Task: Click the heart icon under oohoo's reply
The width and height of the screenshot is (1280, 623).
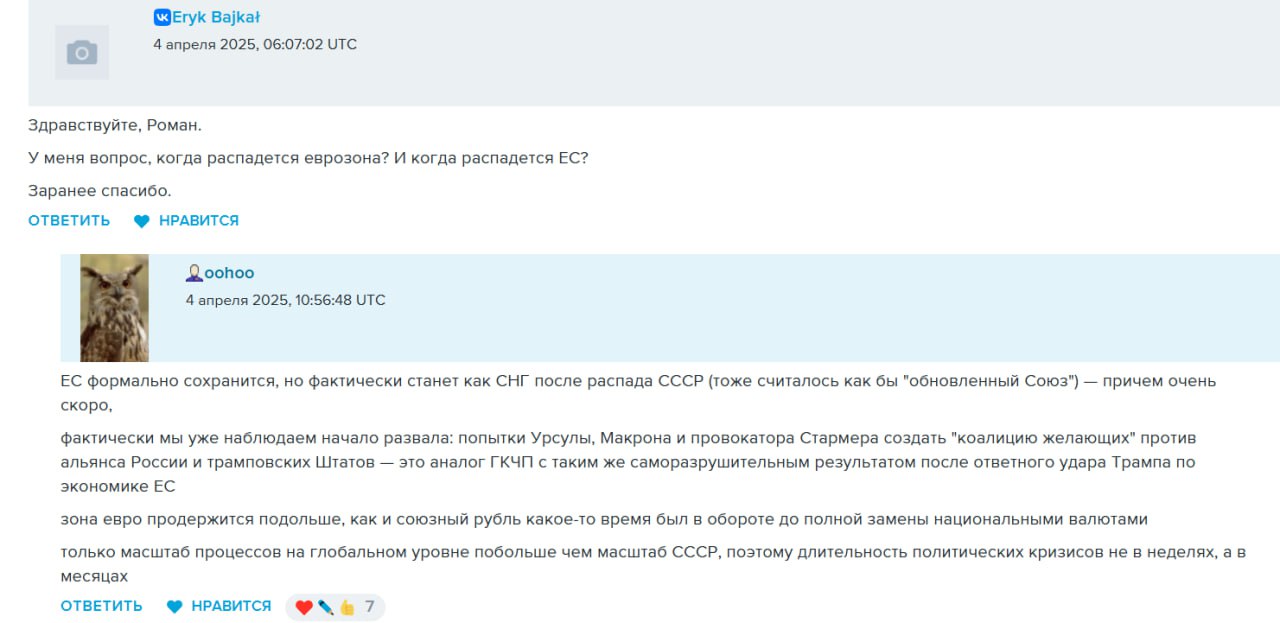Action: tap(175, 607)
